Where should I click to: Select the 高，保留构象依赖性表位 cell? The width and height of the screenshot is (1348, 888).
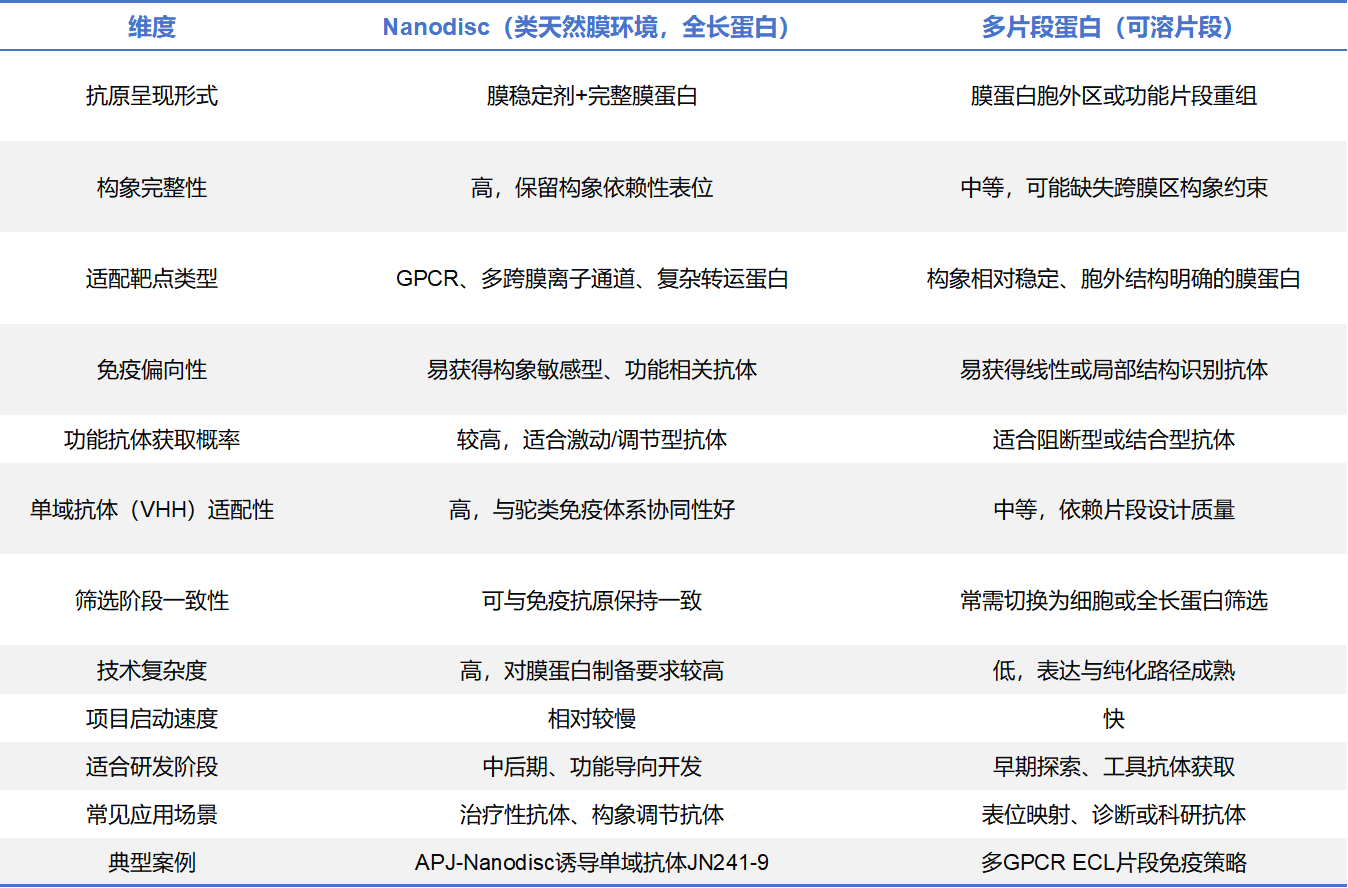coord(591,187)
